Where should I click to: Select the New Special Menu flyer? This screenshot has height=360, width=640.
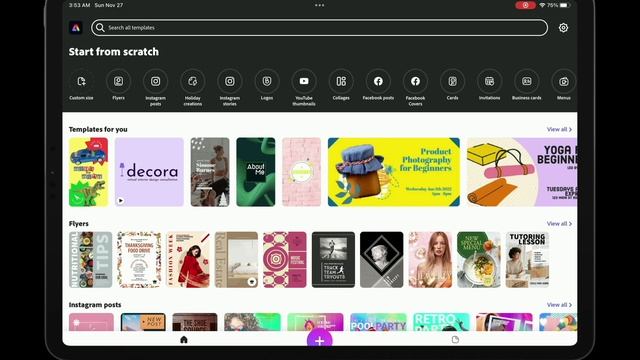pos(479,260)
